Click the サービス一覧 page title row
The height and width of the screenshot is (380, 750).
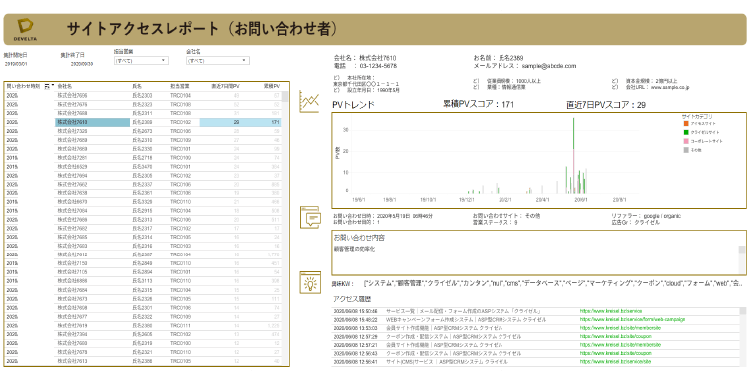tap(463, 311)
